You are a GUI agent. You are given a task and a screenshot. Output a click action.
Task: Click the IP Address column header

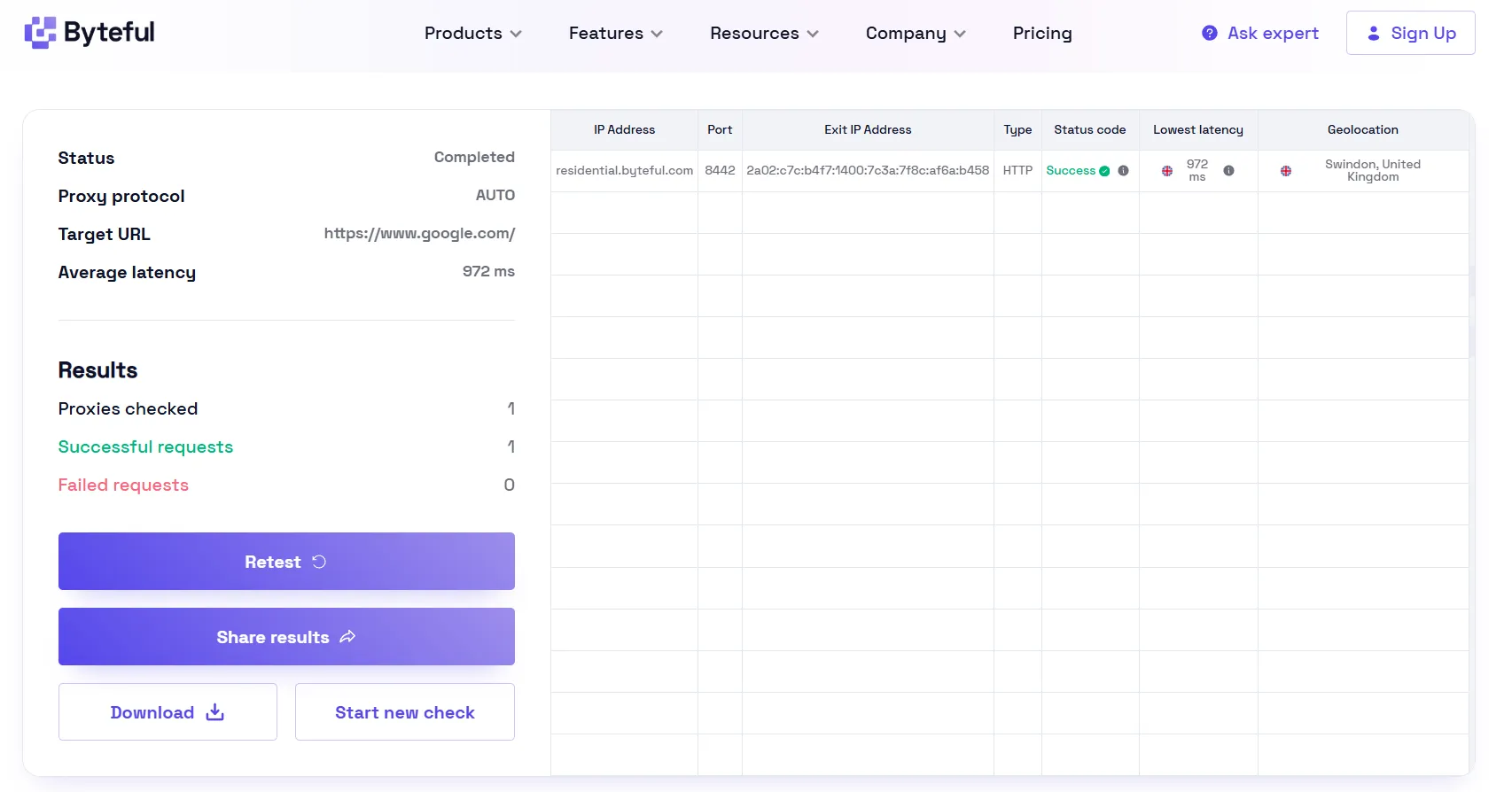click(624, 129)
